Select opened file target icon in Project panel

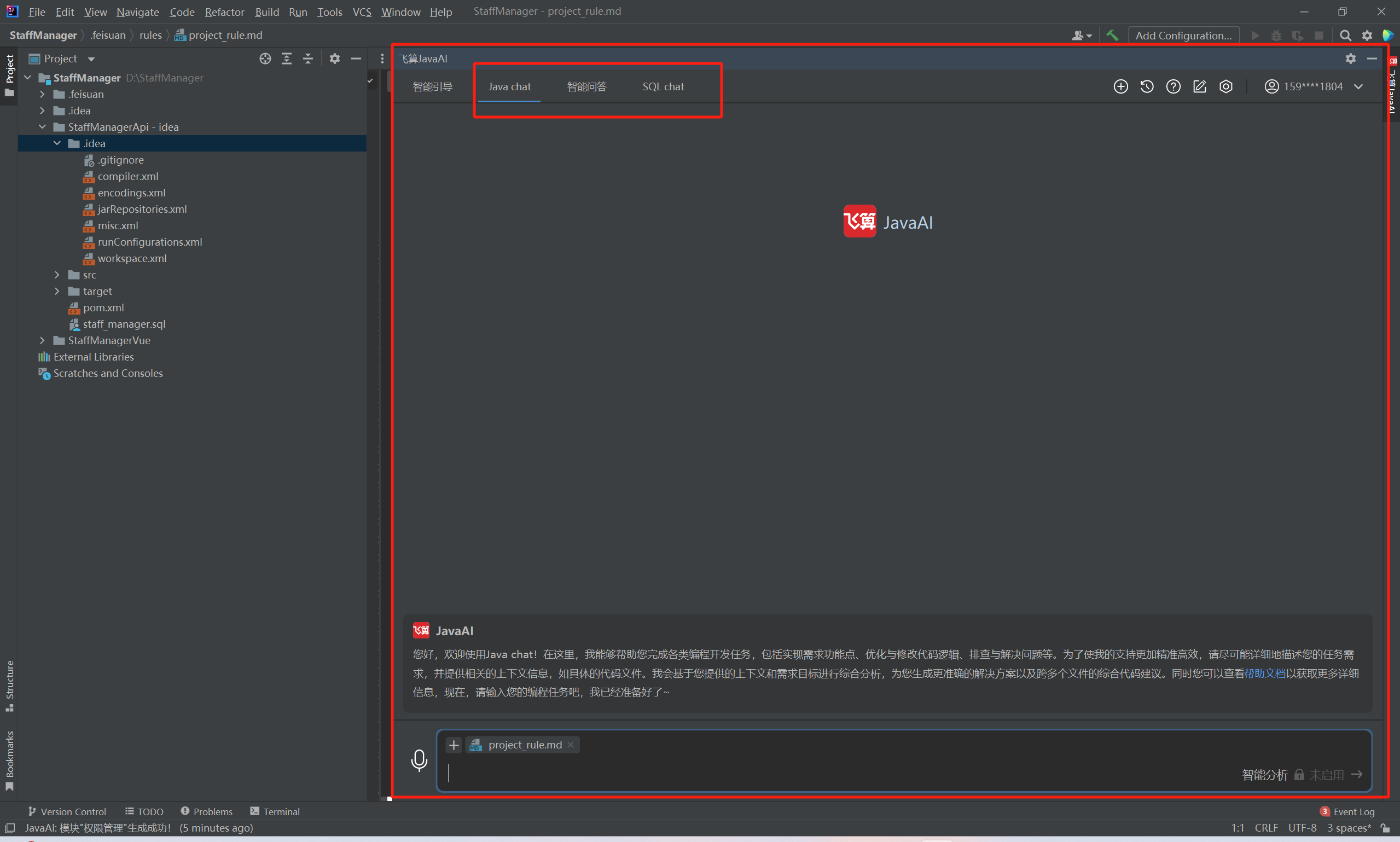tap(265, 59)
